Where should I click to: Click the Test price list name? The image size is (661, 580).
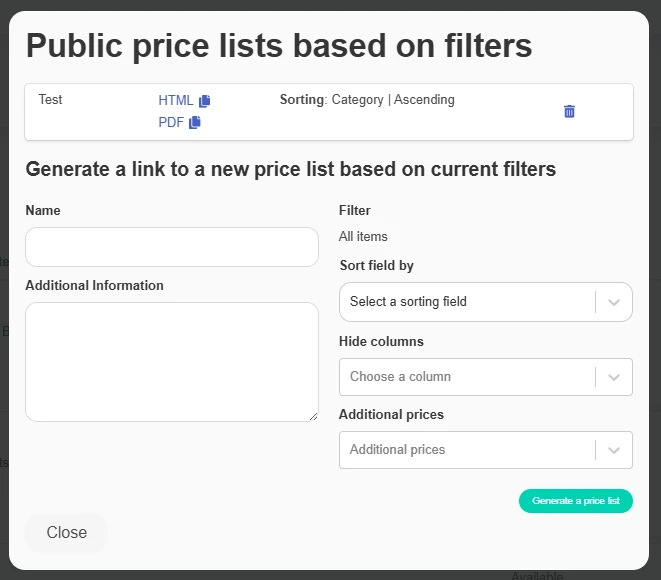50,99
